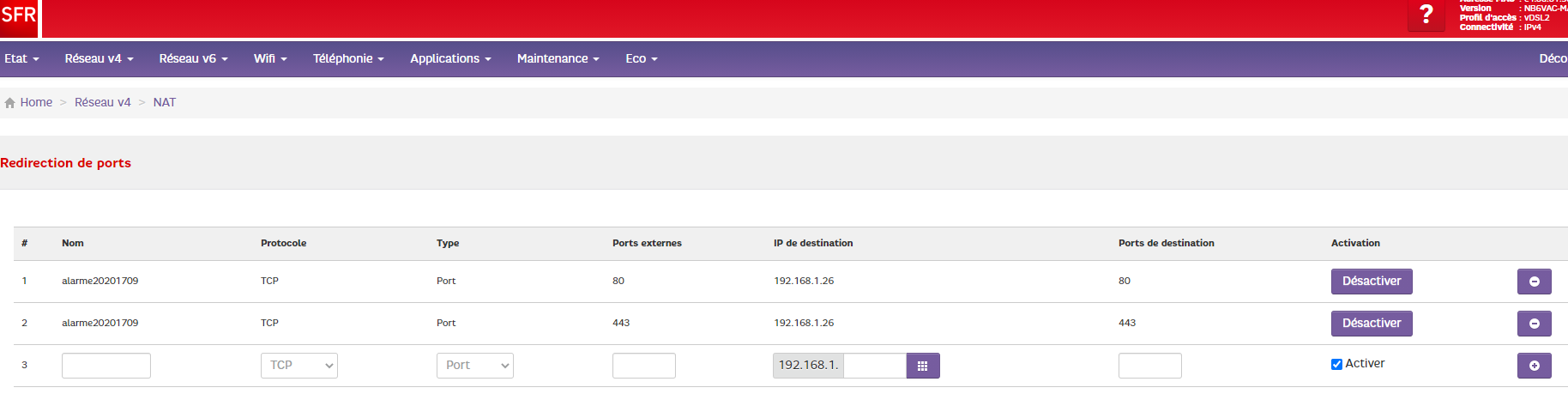This screenshot has width=1568, height=412.
Task: Open the Wifi menu
Action: click(269, 58)
